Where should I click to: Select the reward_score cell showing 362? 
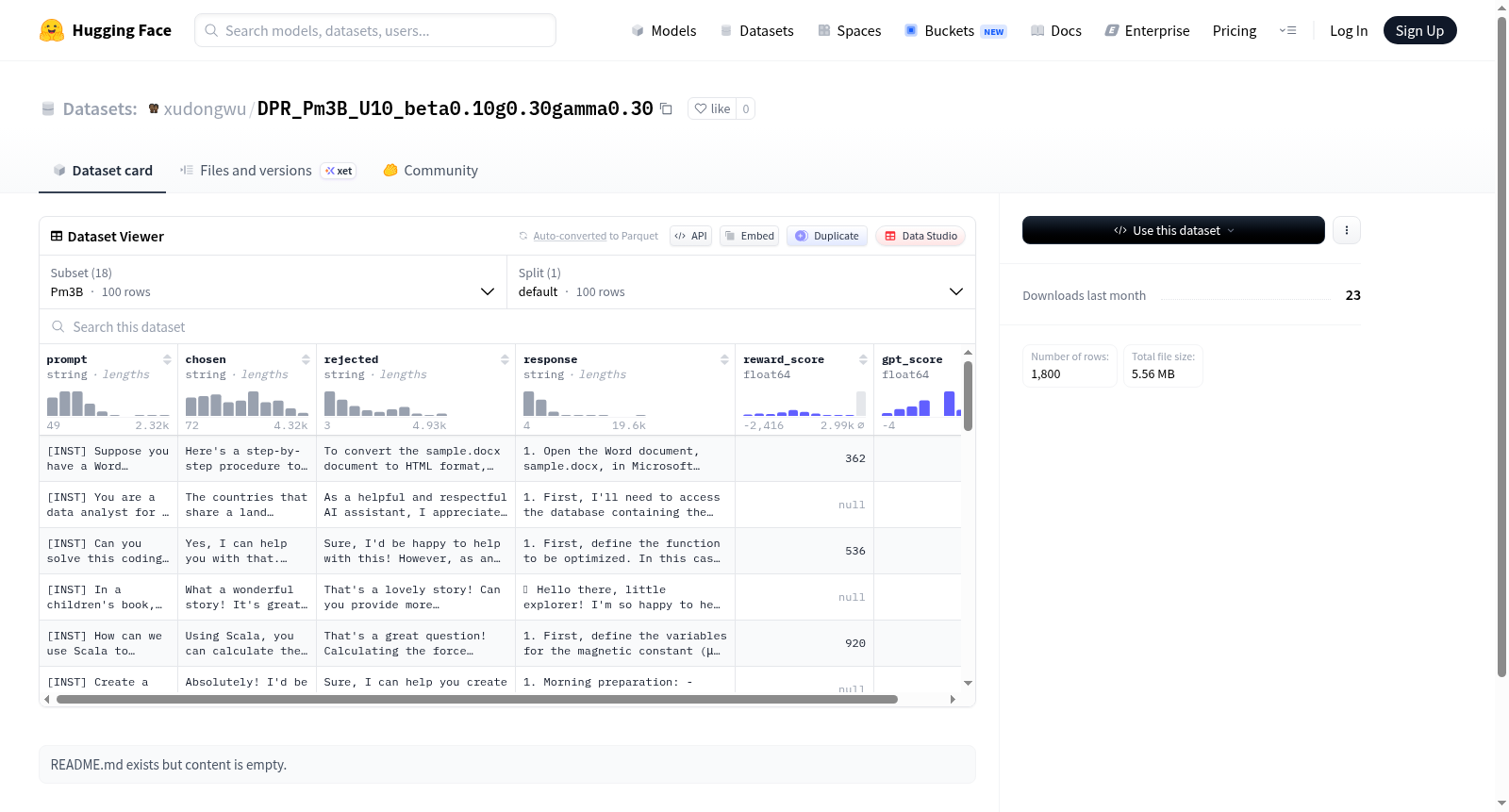(804, 458)
